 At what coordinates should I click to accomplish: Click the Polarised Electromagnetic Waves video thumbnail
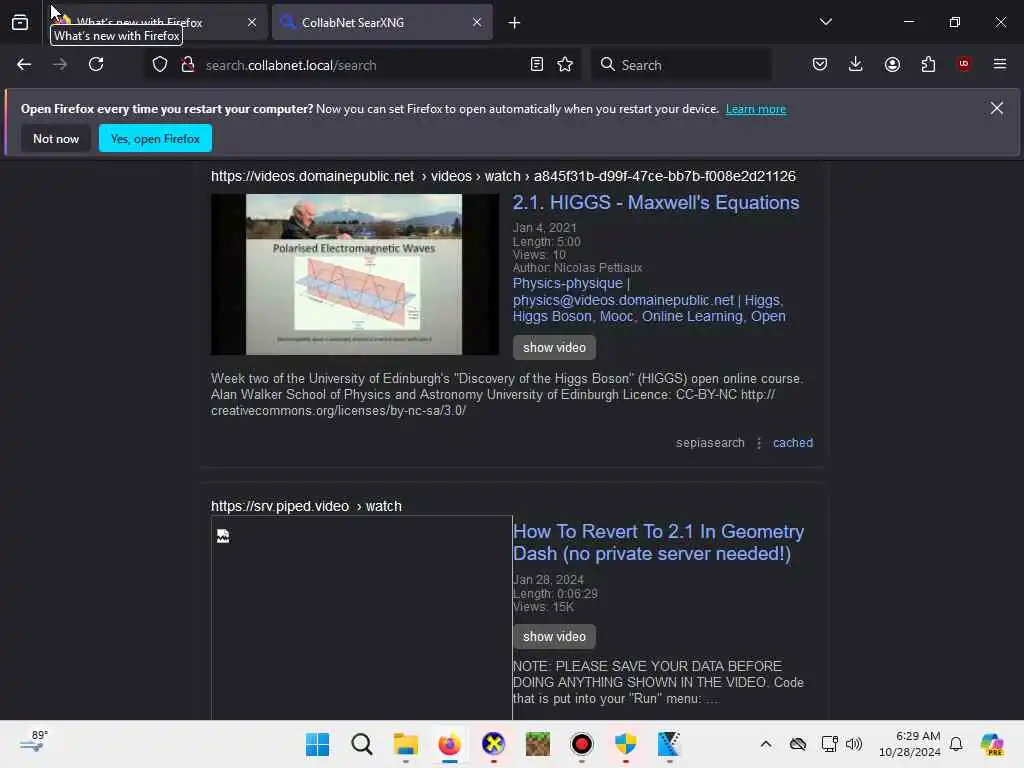pos(355,274)
